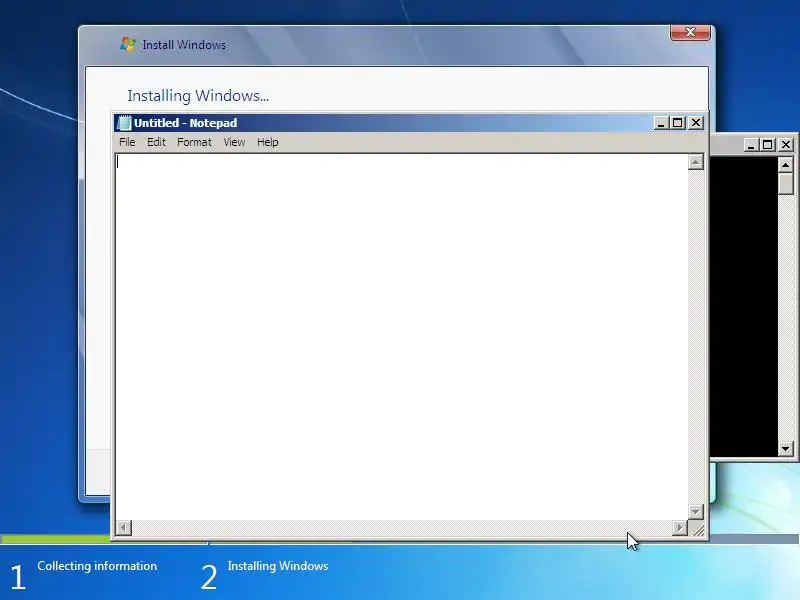The image size is (800, 600).
Task: Click Notepad horizontal scrollbar right arrow
Action: [680, 528]
